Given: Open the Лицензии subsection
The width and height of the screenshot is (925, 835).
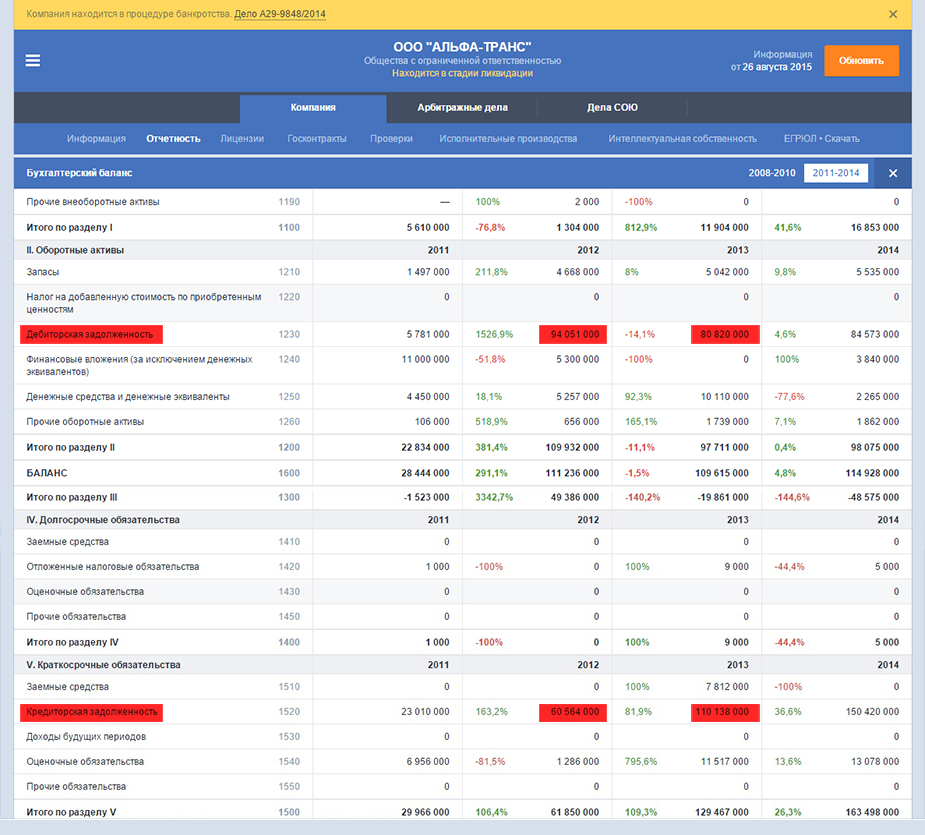Looking at the screenshot, I should tap(242, 139).
